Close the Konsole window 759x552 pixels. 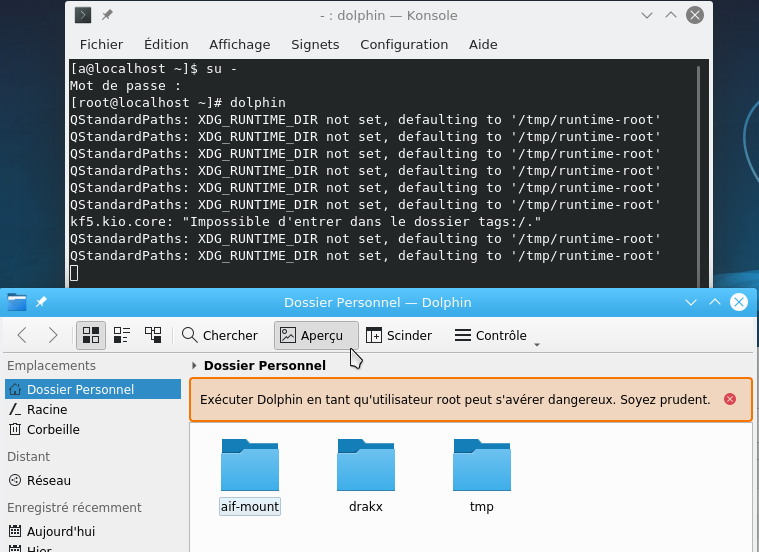(x=695, y=15)
